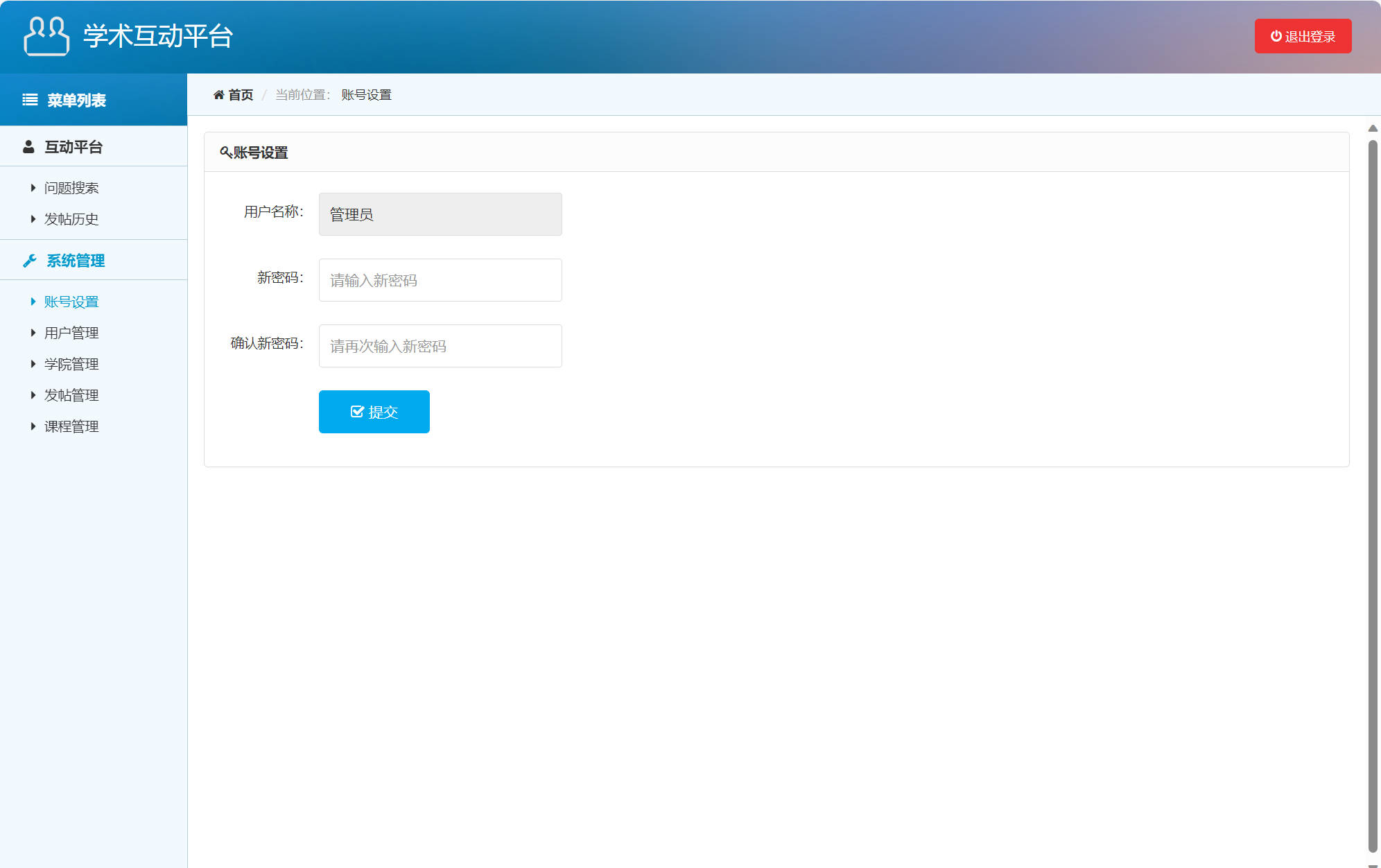Expand the 发帖历史 arrow in sidebar
The image size is (1381, 868).
pos(33,219)
